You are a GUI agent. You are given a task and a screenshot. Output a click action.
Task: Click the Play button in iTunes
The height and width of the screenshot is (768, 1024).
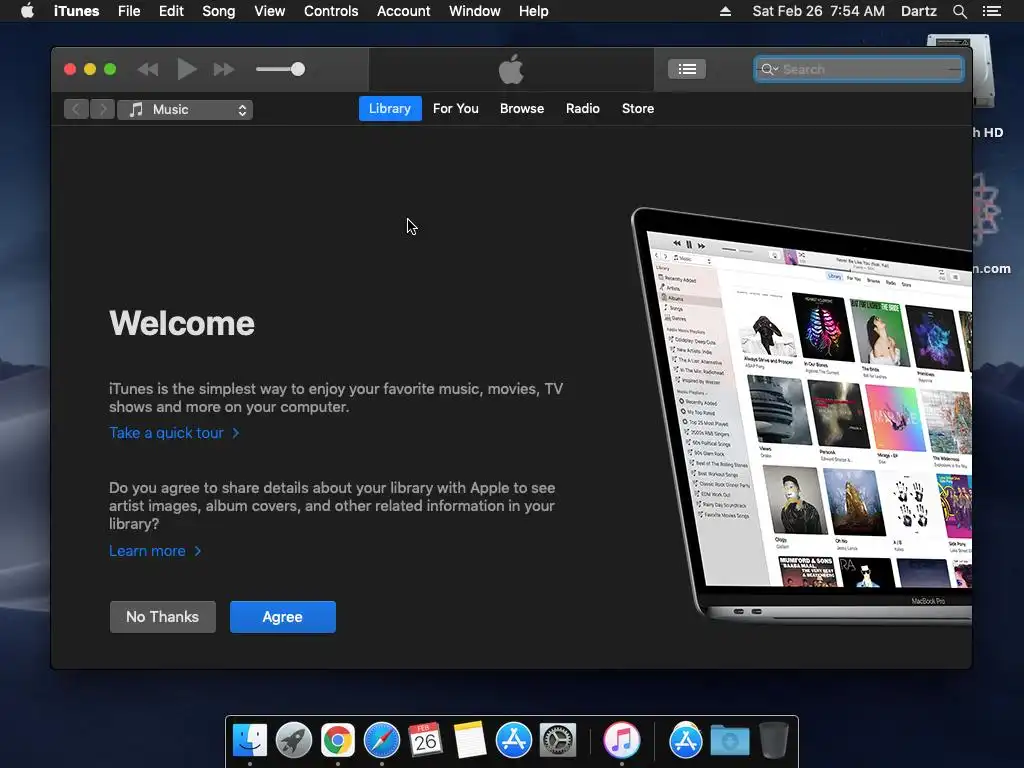click(187, 69)
